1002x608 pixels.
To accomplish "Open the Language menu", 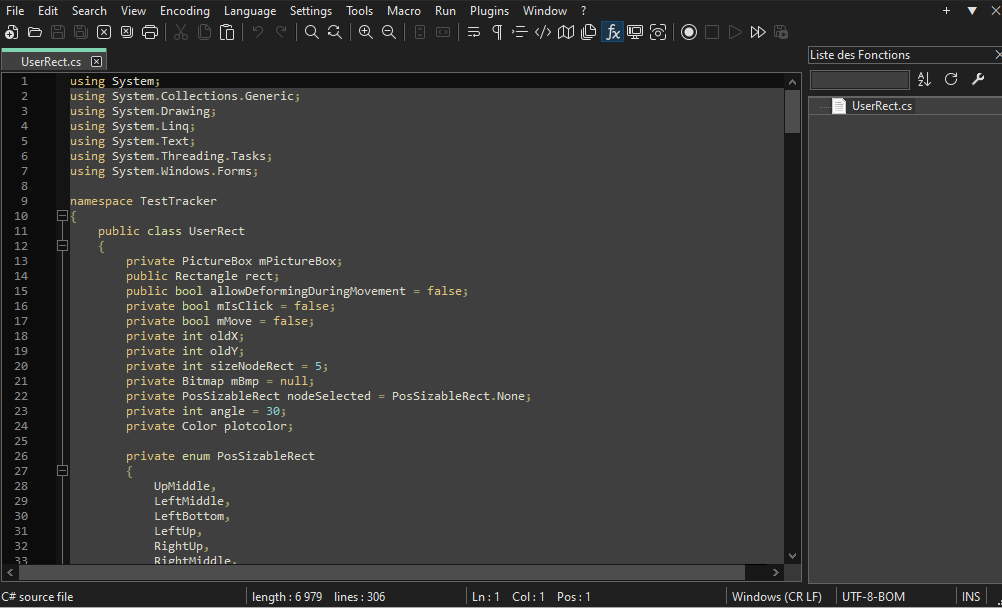I will pyautogui.click(x=250, y=11).
